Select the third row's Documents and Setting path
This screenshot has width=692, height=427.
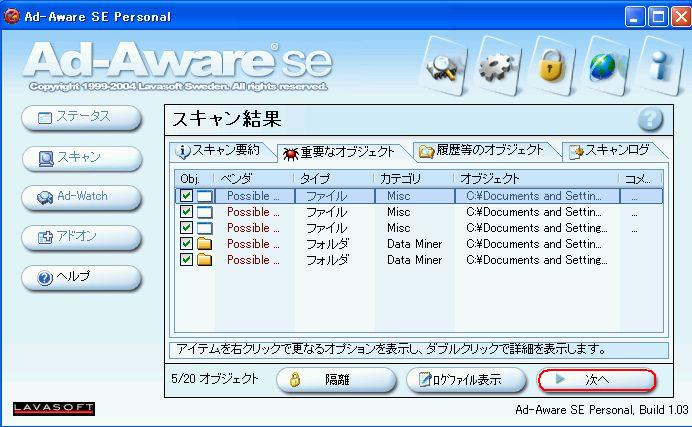tap(537, 228)
